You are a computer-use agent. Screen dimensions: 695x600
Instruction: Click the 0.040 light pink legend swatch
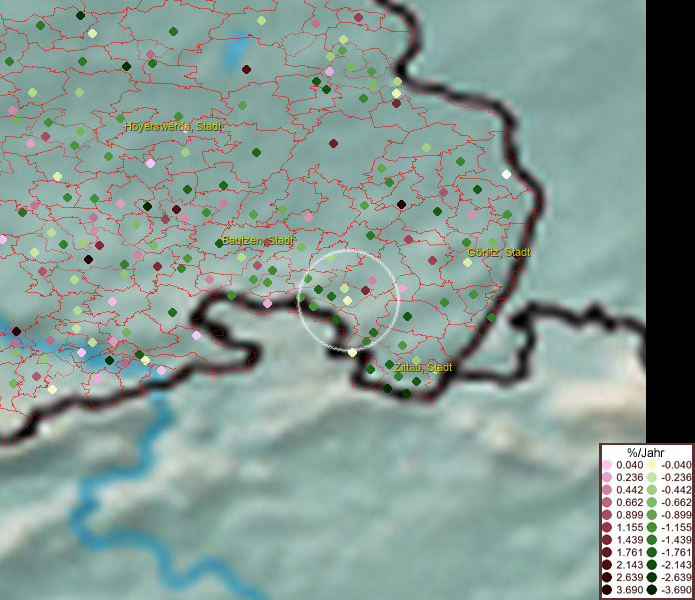coord(607,465)
